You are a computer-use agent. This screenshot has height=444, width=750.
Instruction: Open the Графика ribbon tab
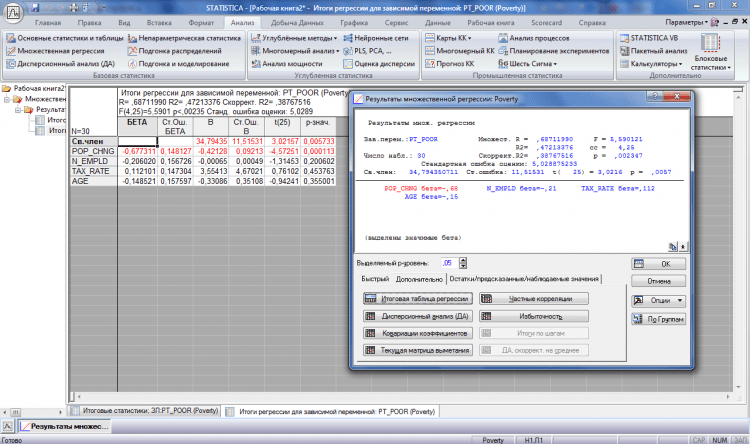[354, 22]
